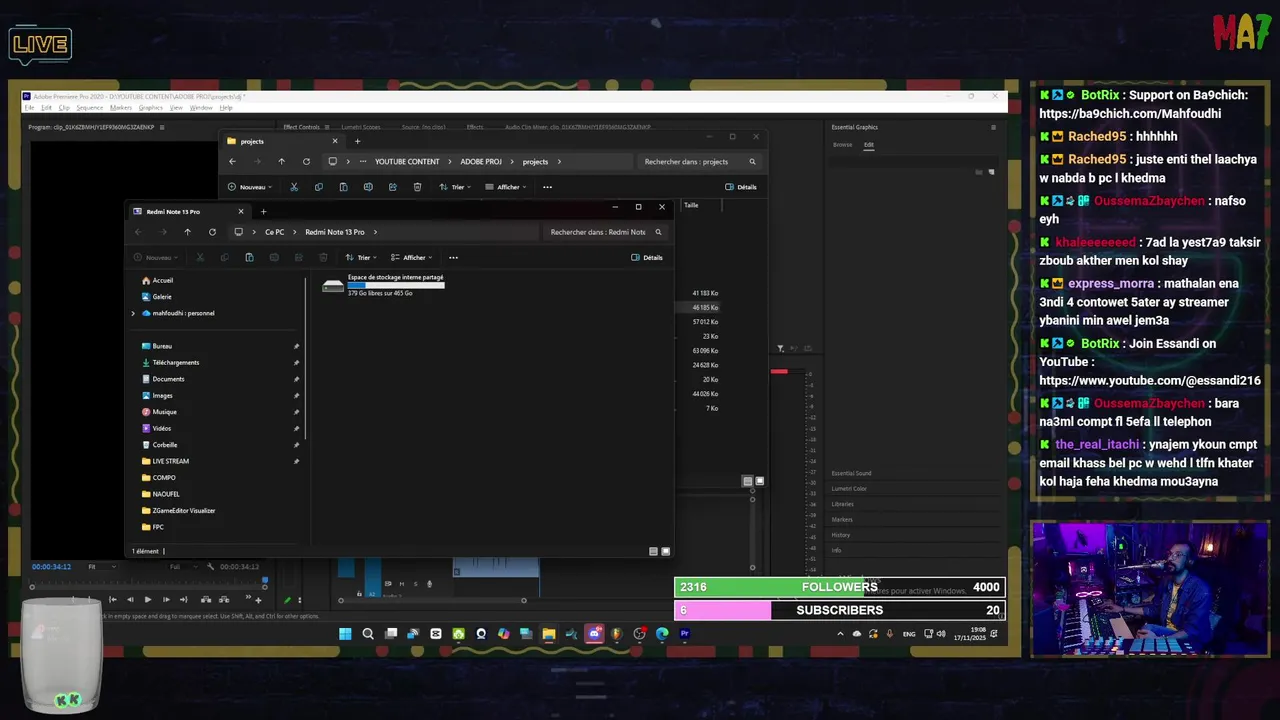The image size is (1280, 720).
Task: Click Ce PC in the breadcrumb path
Action: (x=274, y=232)
